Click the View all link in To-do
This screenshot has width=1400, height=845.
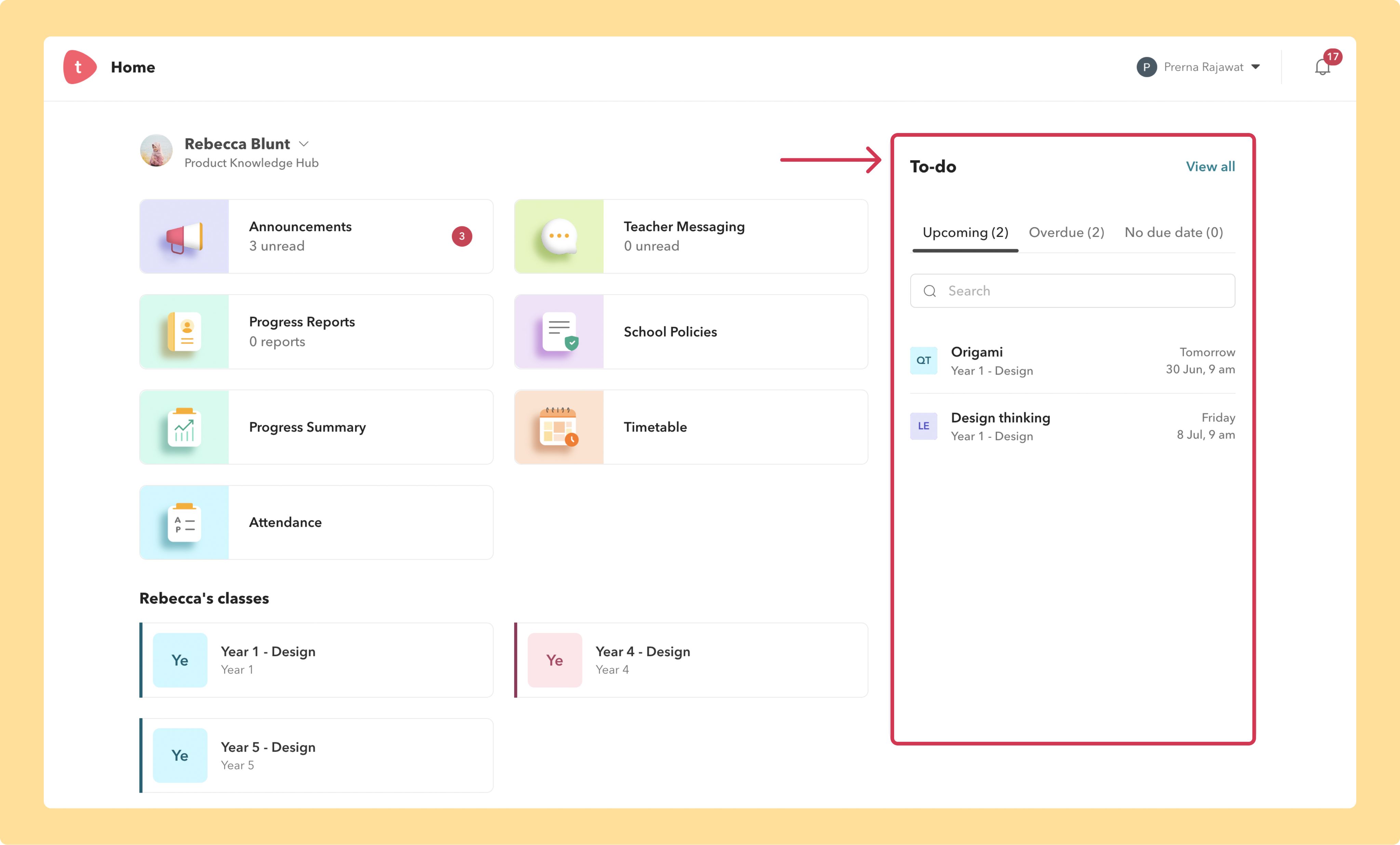pos(1210,166)
